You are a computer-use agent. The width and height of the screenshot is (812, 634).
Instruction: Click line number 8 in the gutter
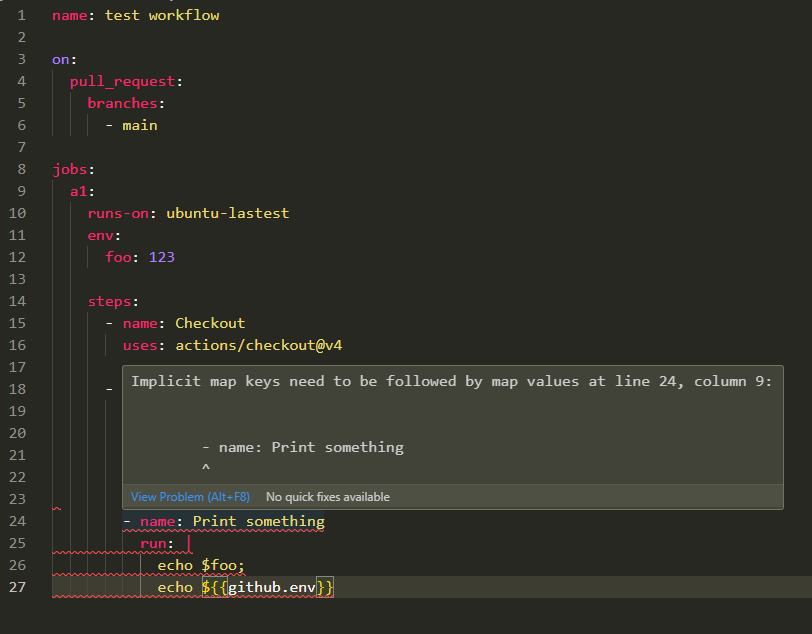point(21,169)
